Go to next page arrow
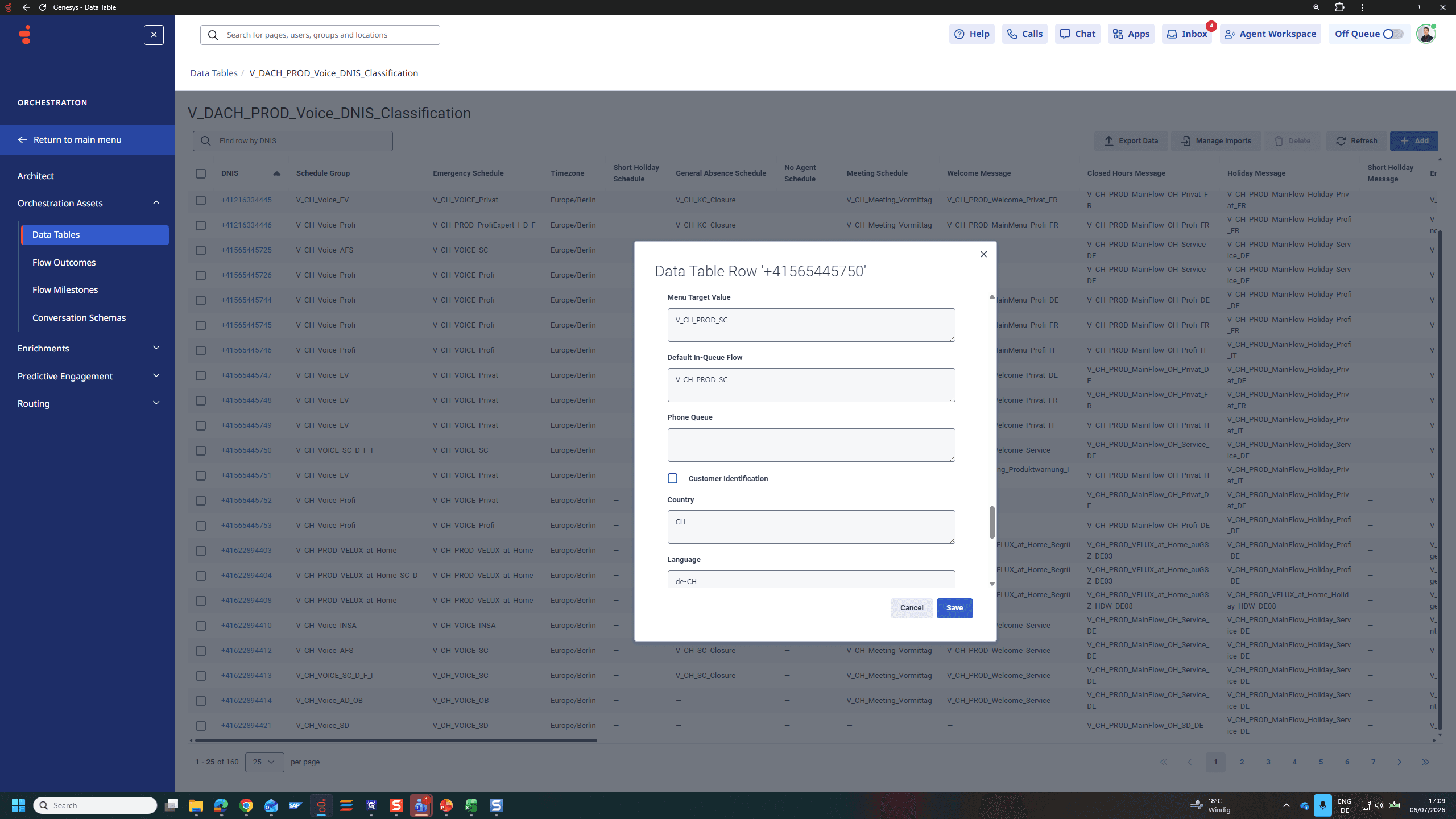 coord(1399,762)
